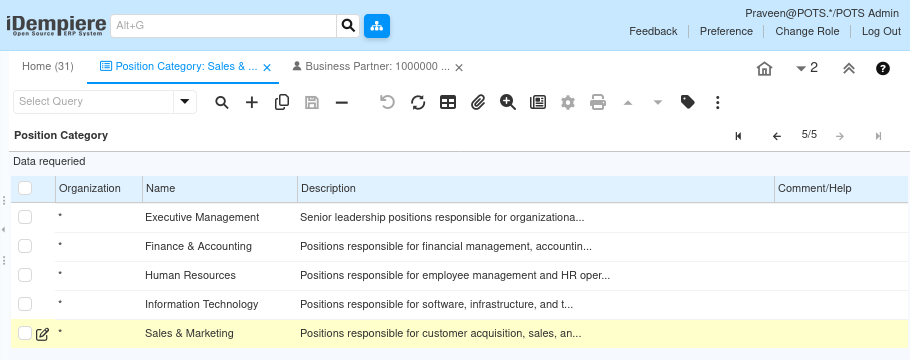The height and width of the screenshot is (360, 910).
Task: Click the Log Out link
Action: pos(881,31)
